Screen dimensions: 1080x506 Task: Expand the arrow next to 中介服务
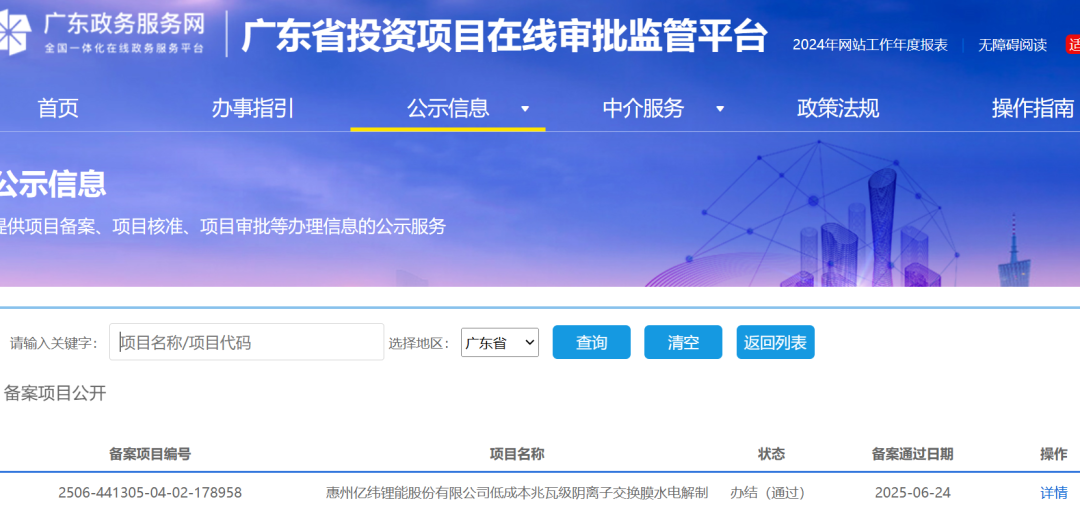(720, 109)
